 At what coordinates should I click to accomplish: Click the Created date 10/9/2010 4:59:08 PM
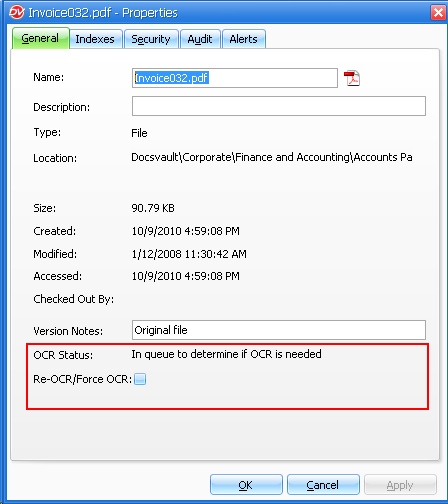tap(186, 231)
